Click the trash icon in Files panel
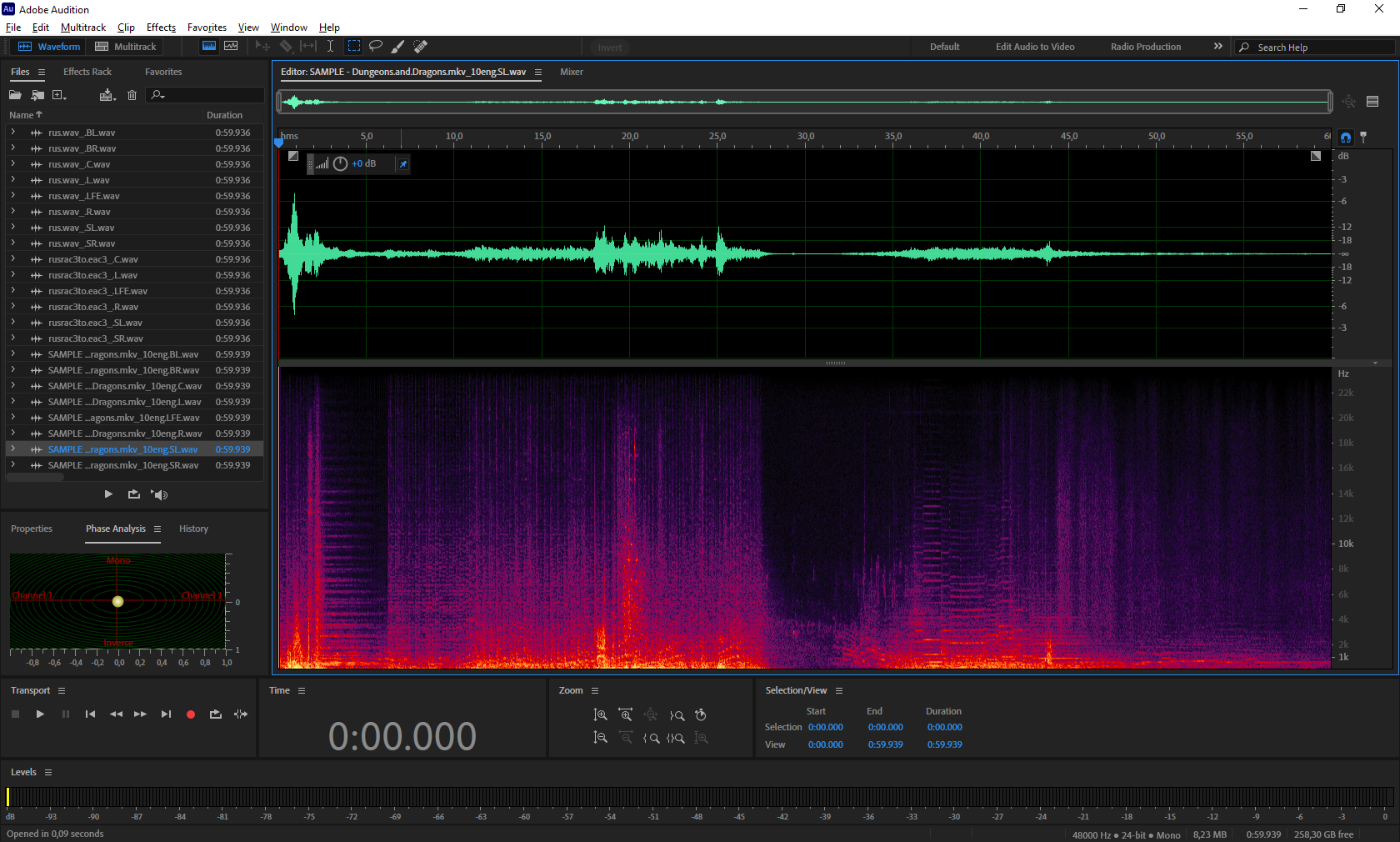 (x=132, y=95)
